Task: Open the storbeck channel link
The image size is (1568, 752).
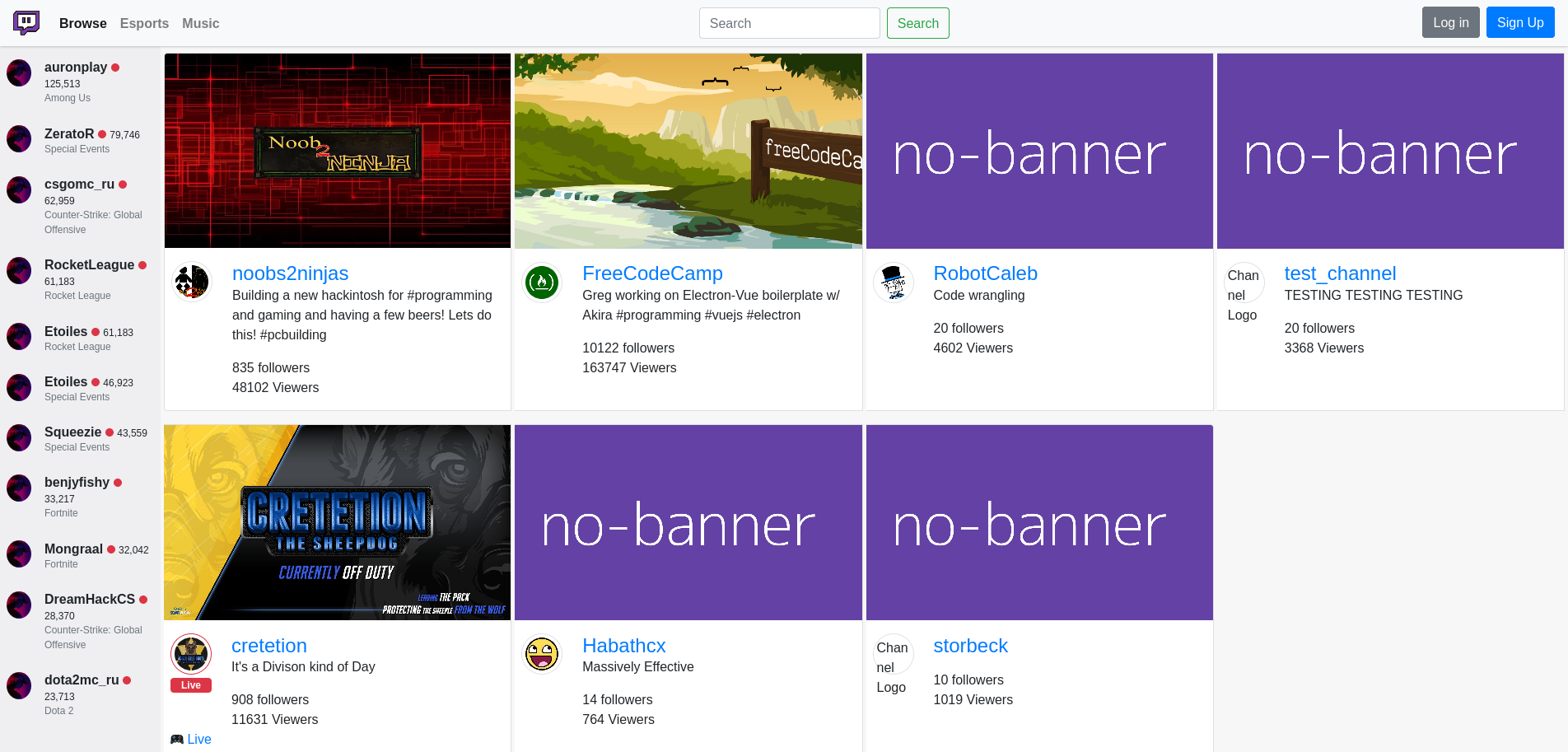Action: click(970, 646)
